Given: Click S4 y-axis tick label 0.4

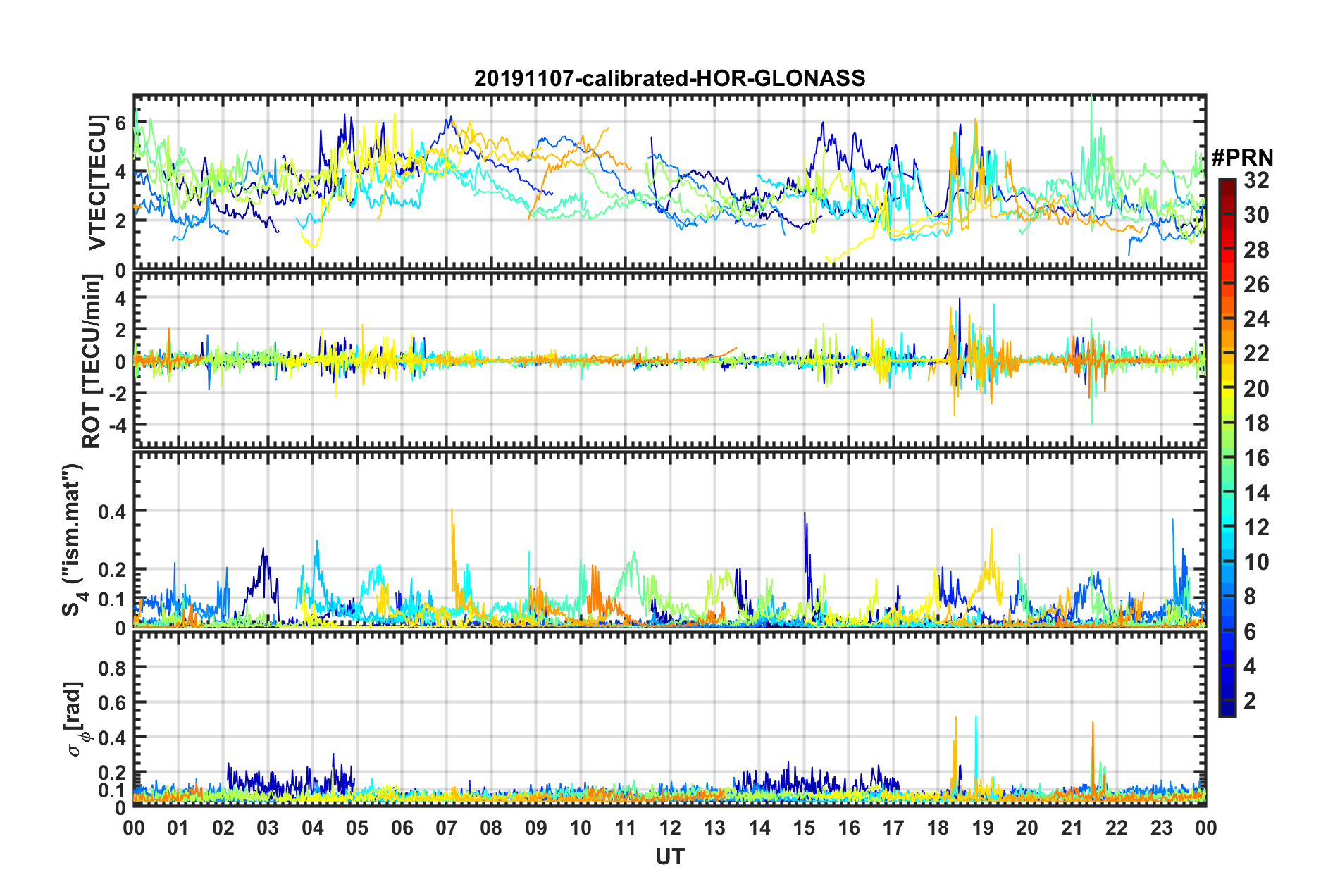Looking at the screenshot, I should 112,512.
